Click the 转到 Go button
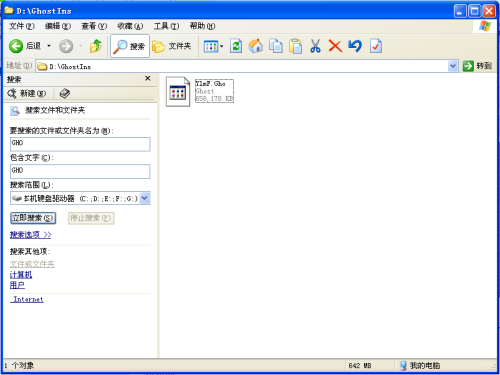 (x=477, y=66)
